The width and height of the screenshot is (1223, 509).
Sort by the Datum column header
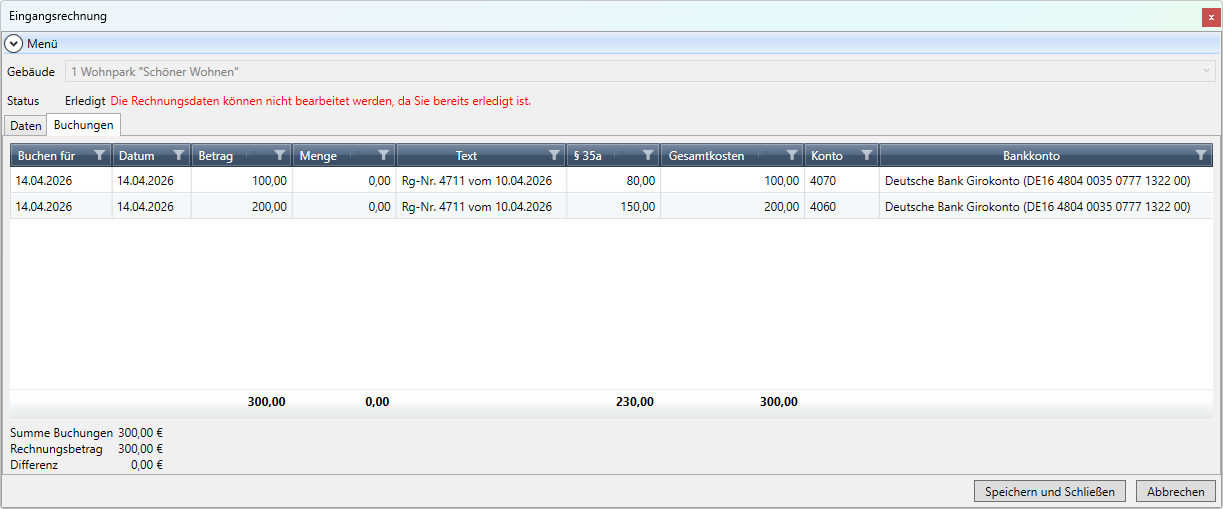[137, 156]
